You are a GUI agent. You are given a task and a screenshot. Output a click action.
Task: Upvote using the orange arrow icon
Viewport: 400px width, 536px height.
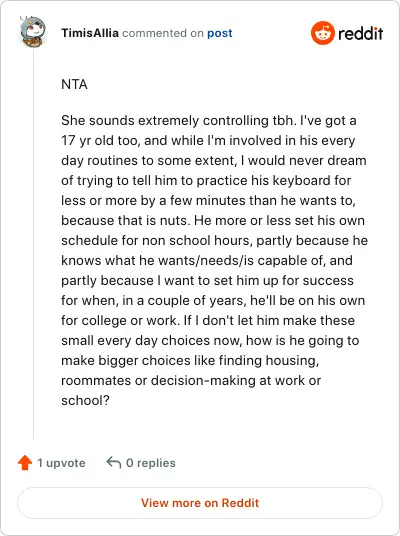25,463
